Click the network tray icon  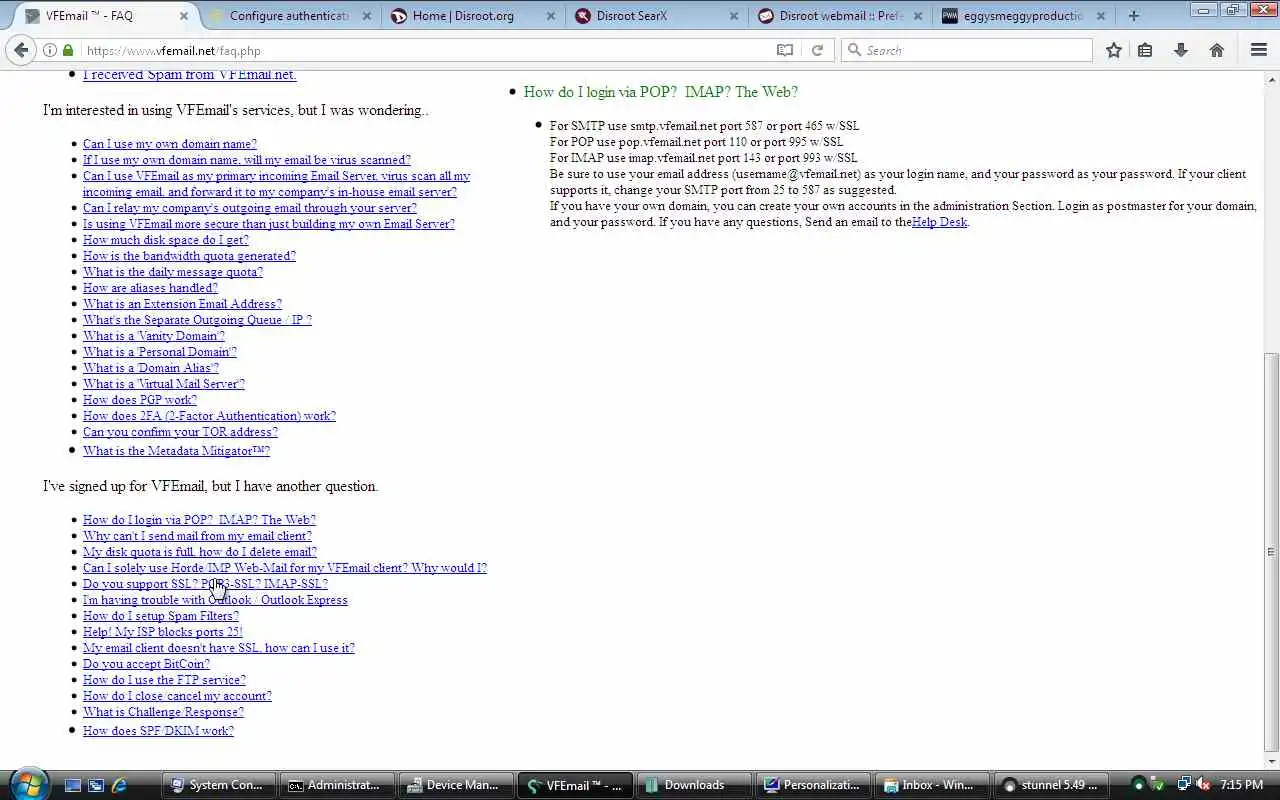(1184, 785)
